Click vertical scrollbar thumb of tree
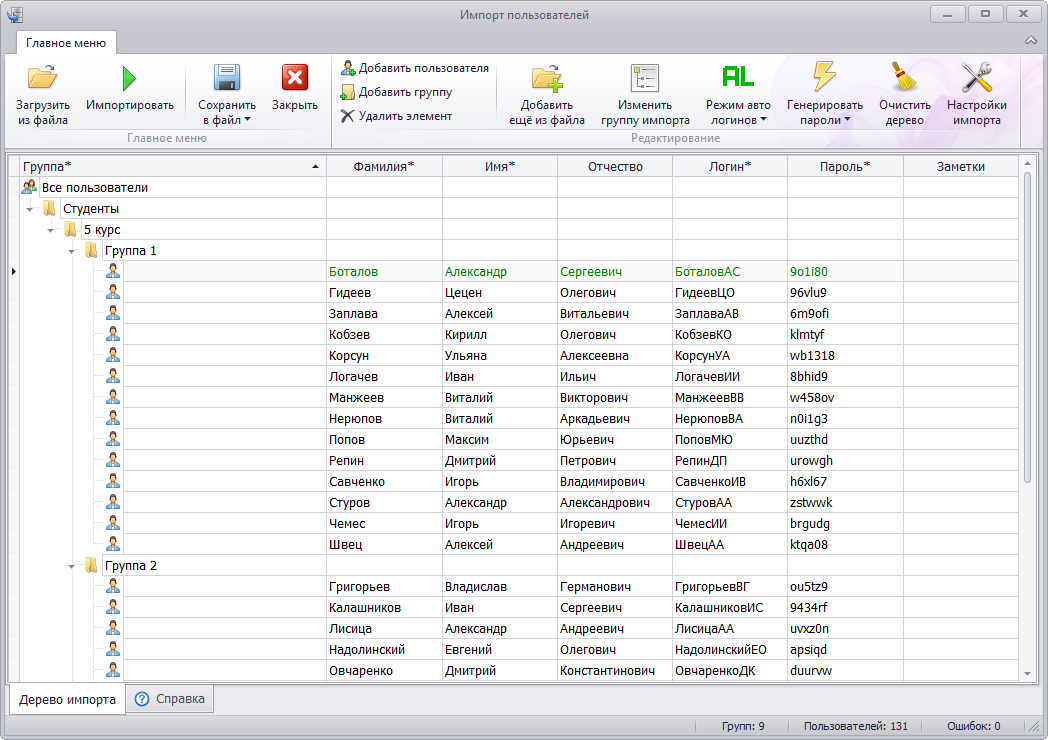Image resolution: width=1048 pixels, height=740 pixels. pyautogui.click(x=1027, y=328)
